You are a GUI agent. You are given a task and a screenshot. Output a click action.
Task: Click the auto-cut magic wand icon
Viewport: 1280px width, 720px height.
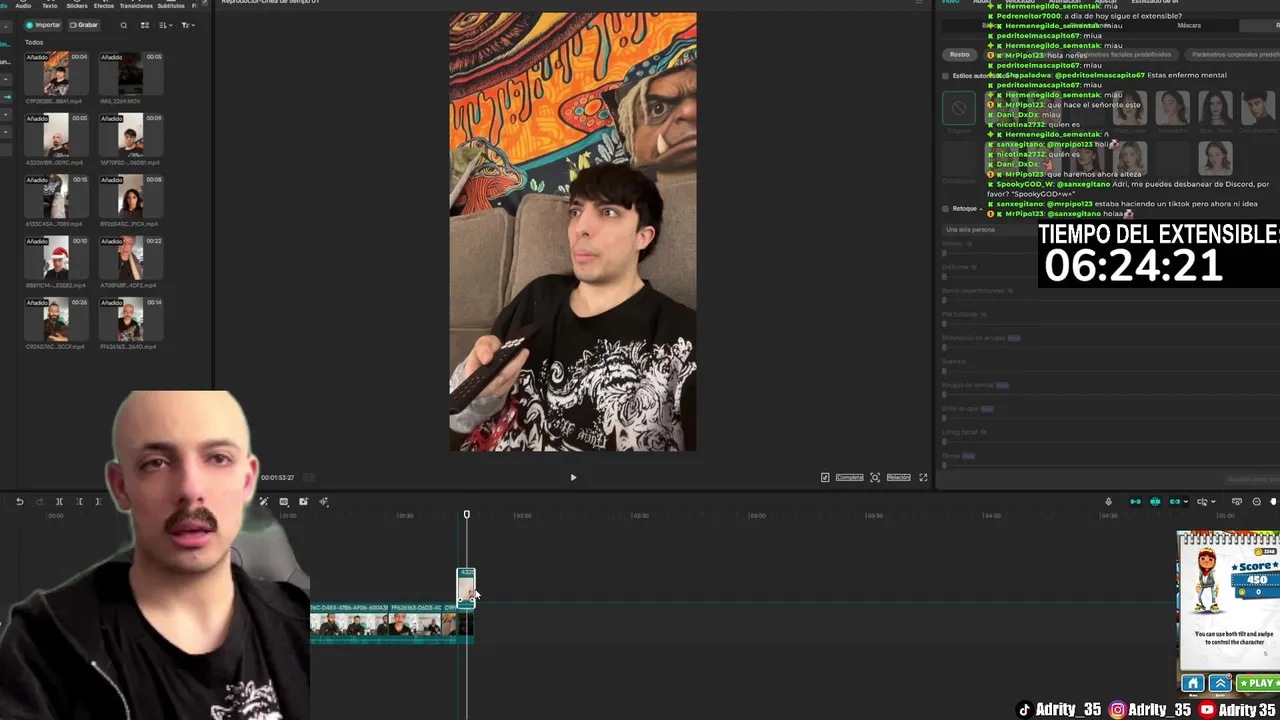pos(264,502)
